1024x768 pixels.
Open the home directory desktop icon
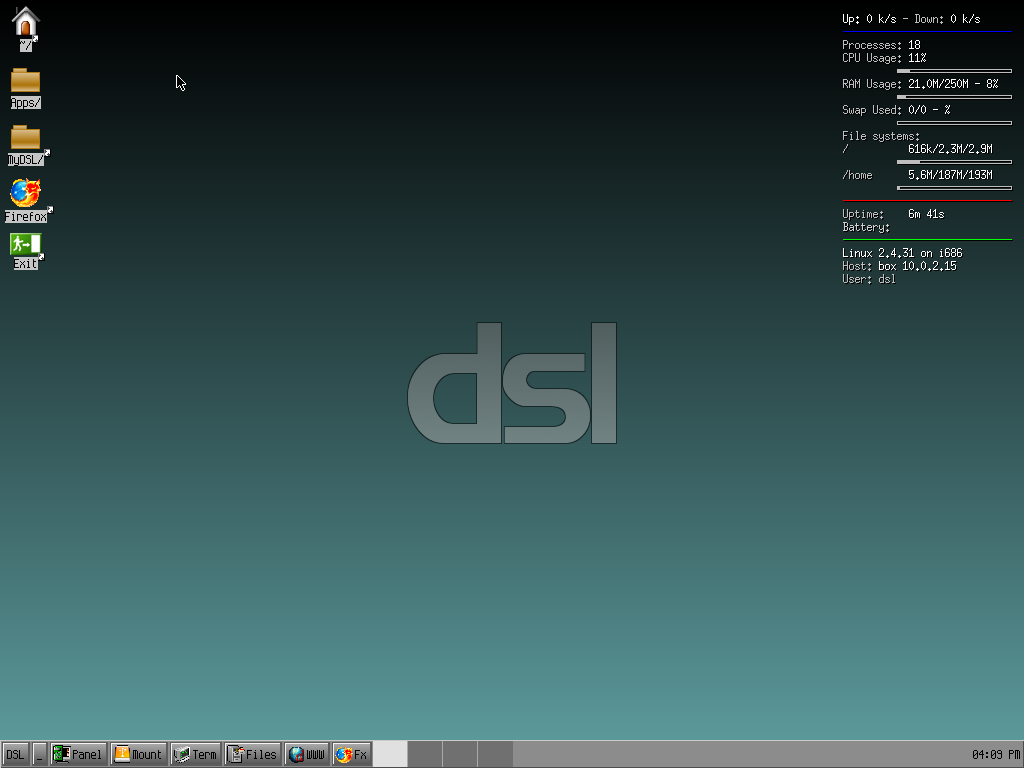(x=25, y=23)
